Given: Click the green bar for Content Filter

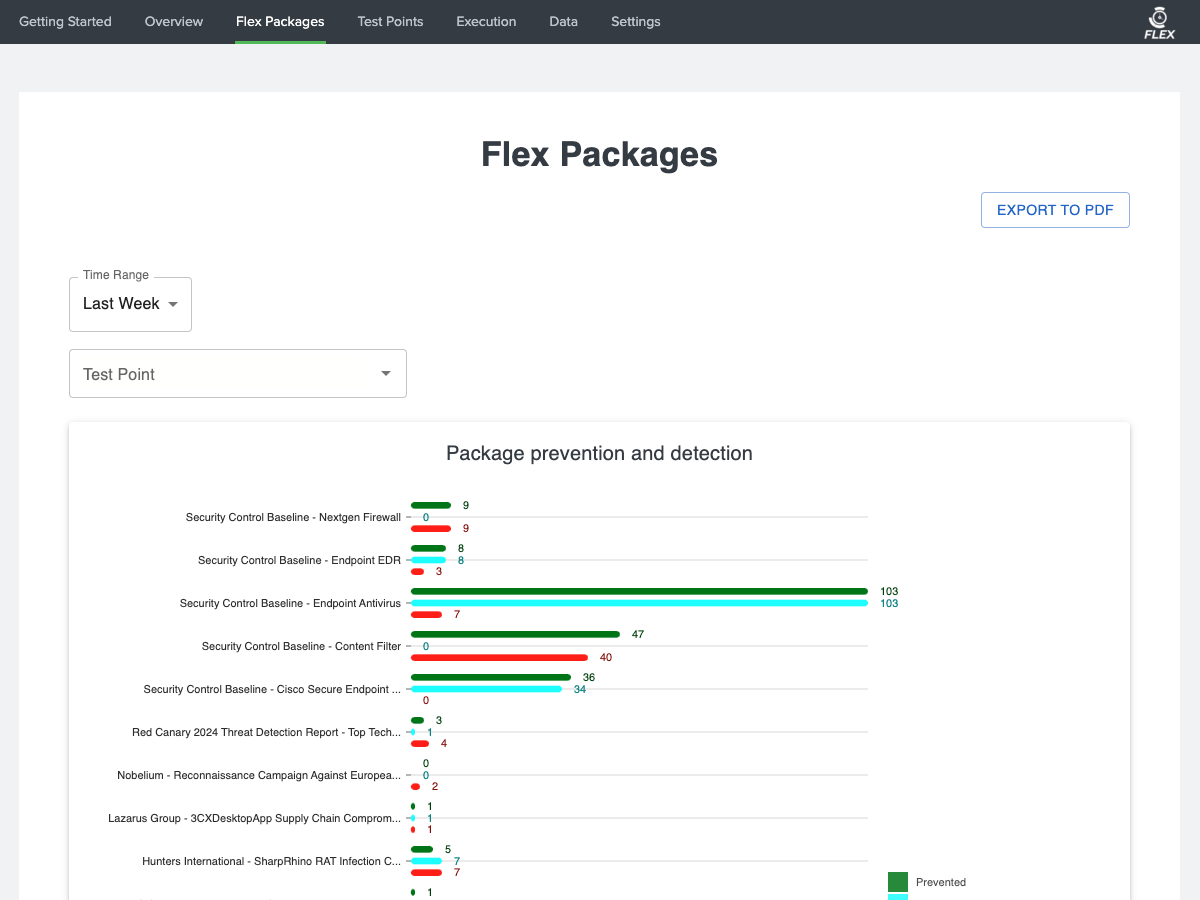Looking at the screenshot, I should [x=515, y=634].
